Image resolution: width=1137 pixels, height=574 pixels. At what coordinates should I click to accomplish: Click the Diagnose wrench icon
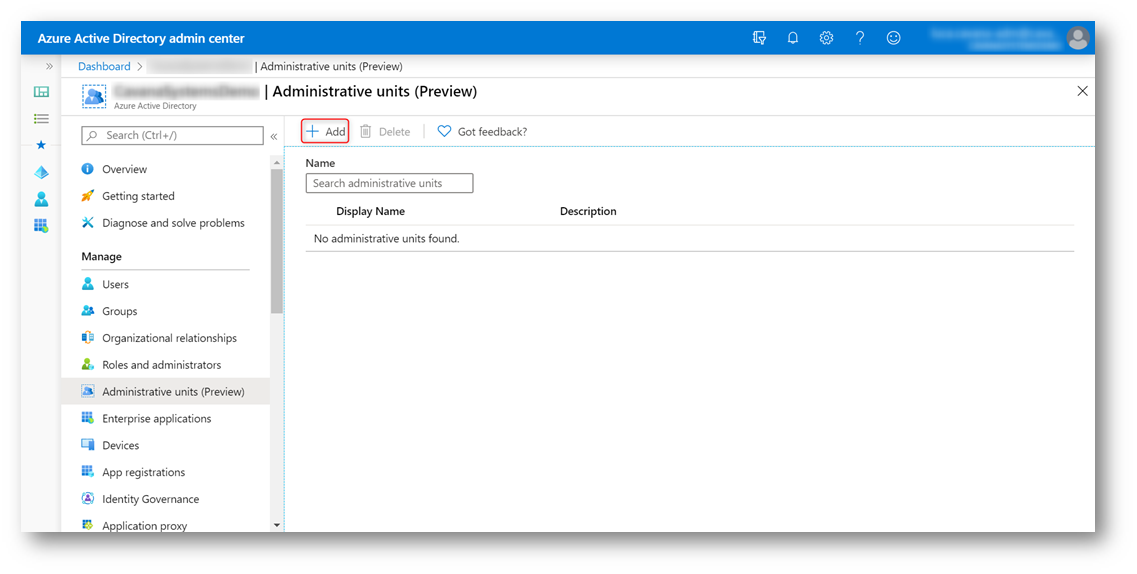88,222
